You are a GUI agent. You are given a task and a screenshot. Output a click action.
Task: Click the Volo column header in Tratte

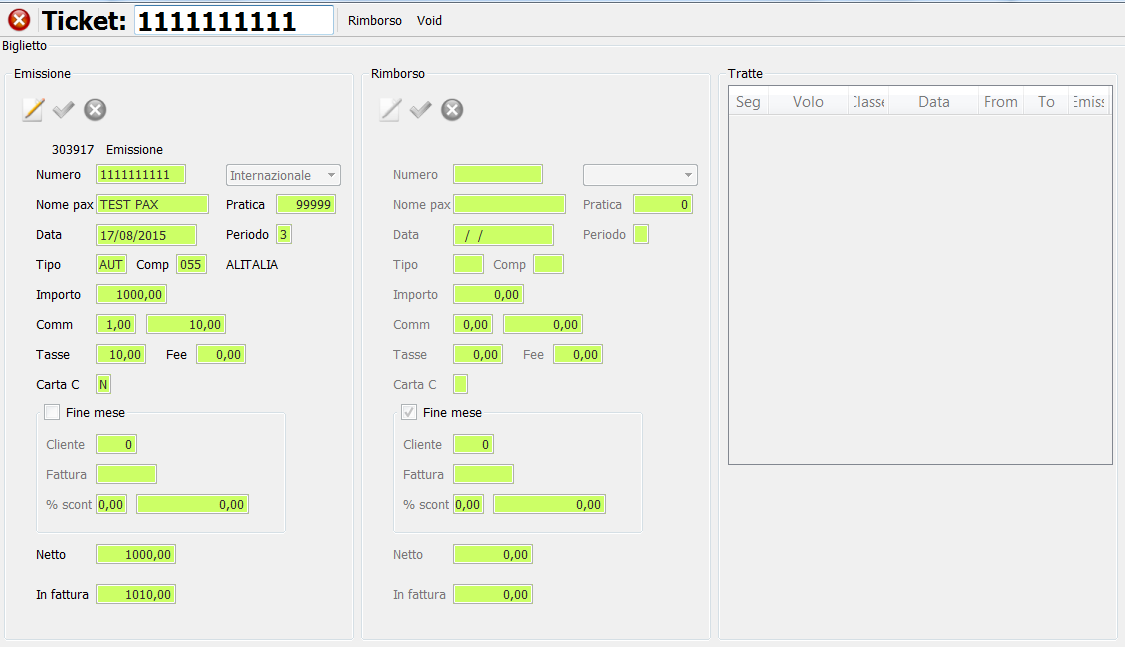808,102
